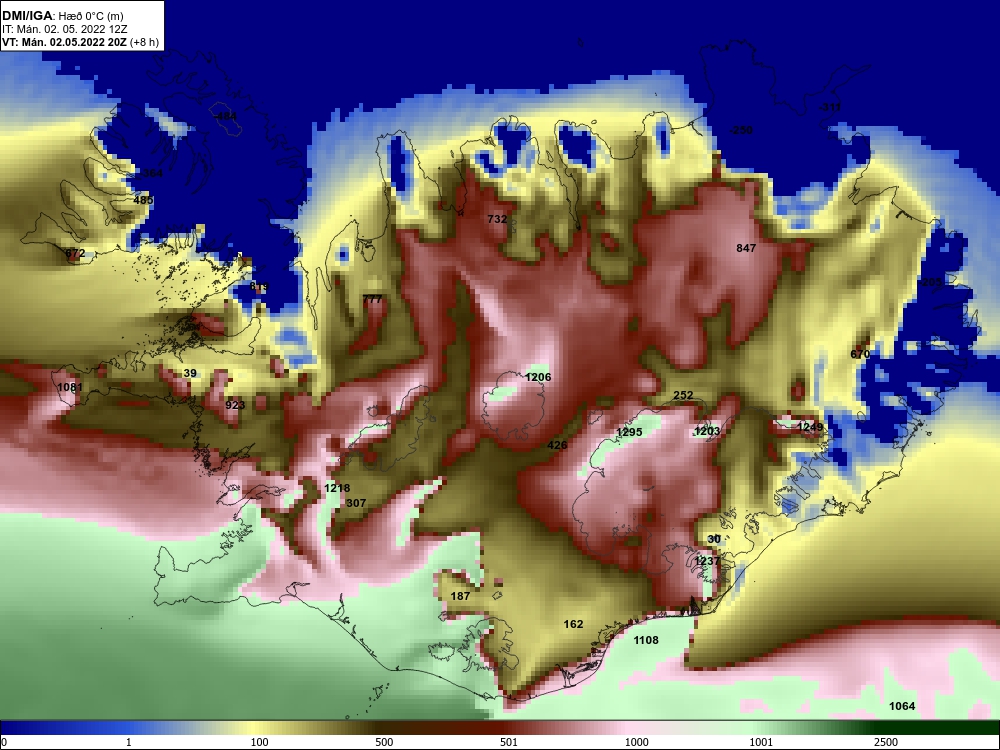Click the 187 value in the south
1000x750 pixels.
pyautogui.click(x=460, y=596)
